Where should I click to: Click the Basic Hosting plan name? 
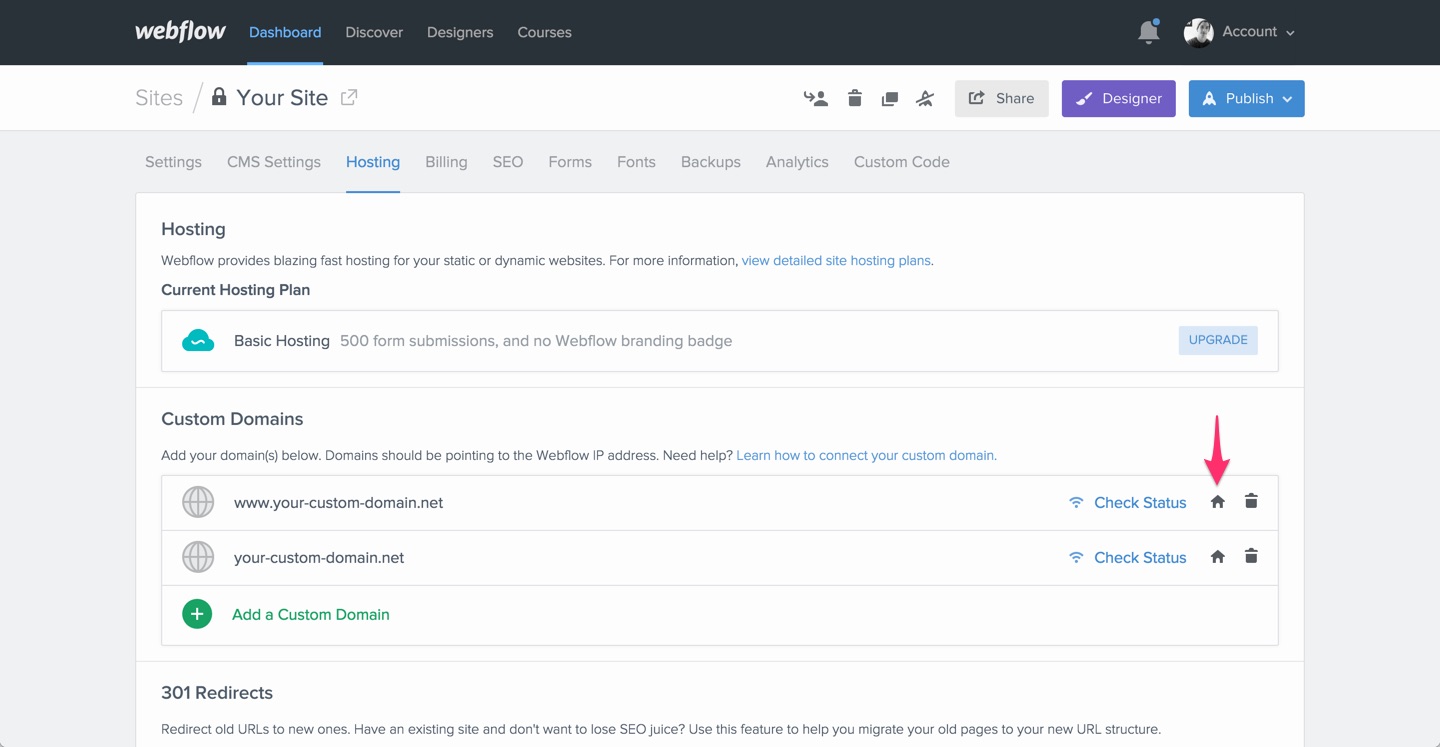pos(282,341)
